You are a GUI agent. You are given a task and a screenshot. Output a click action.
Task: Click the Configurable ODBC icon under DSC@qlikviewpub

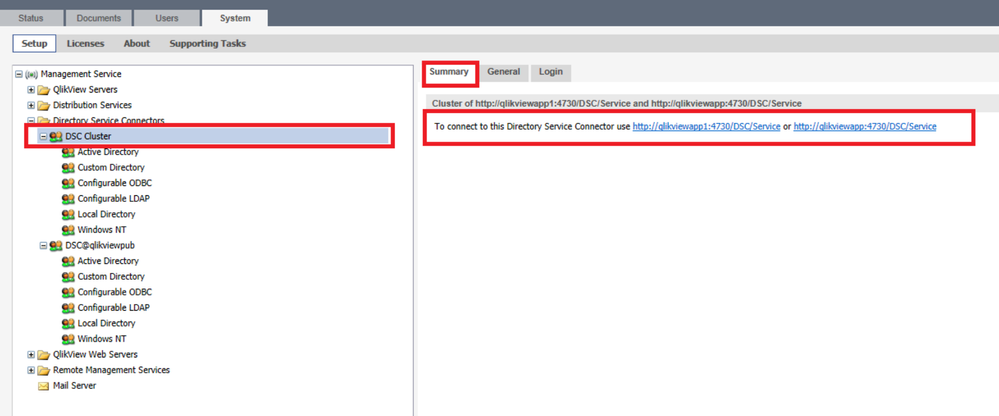(68, 292)
